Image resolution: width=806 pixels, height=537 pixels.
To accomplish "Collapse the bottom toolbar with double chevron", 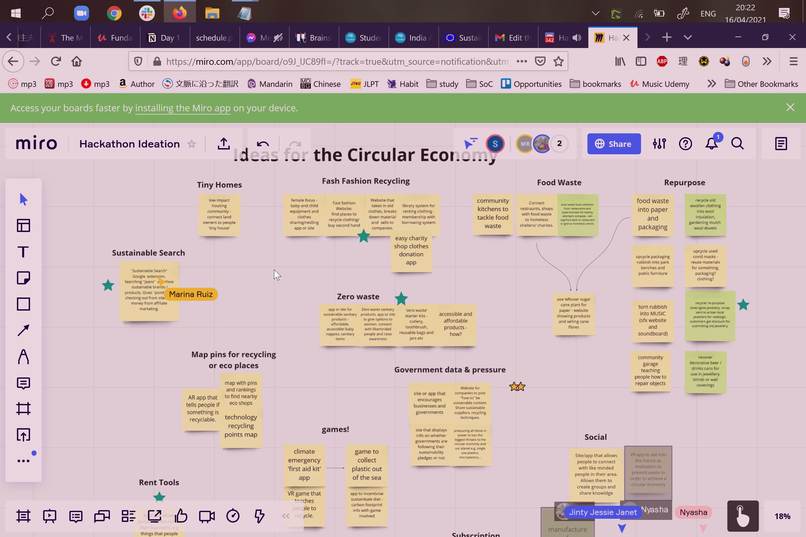I will (x=286, y=516).
